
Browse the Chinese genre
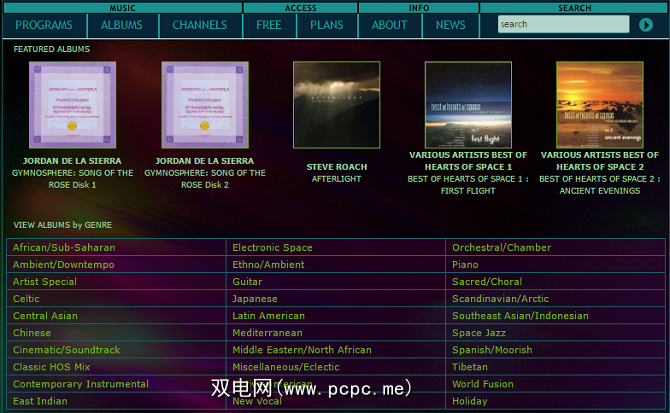(x=32, y=333)
